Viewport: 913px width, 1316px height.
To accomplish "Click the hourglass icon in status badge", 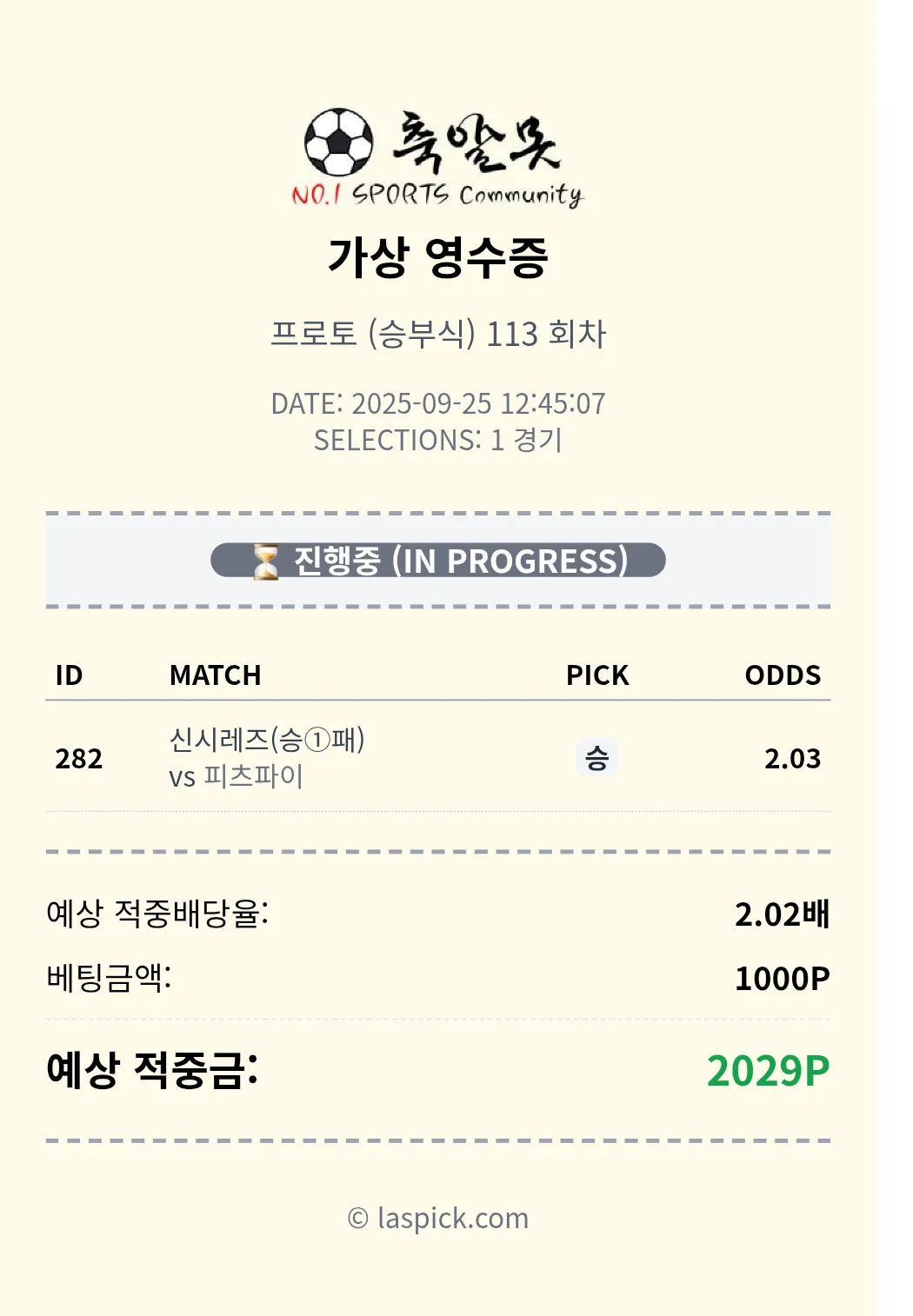I will (x=265, y=562).
